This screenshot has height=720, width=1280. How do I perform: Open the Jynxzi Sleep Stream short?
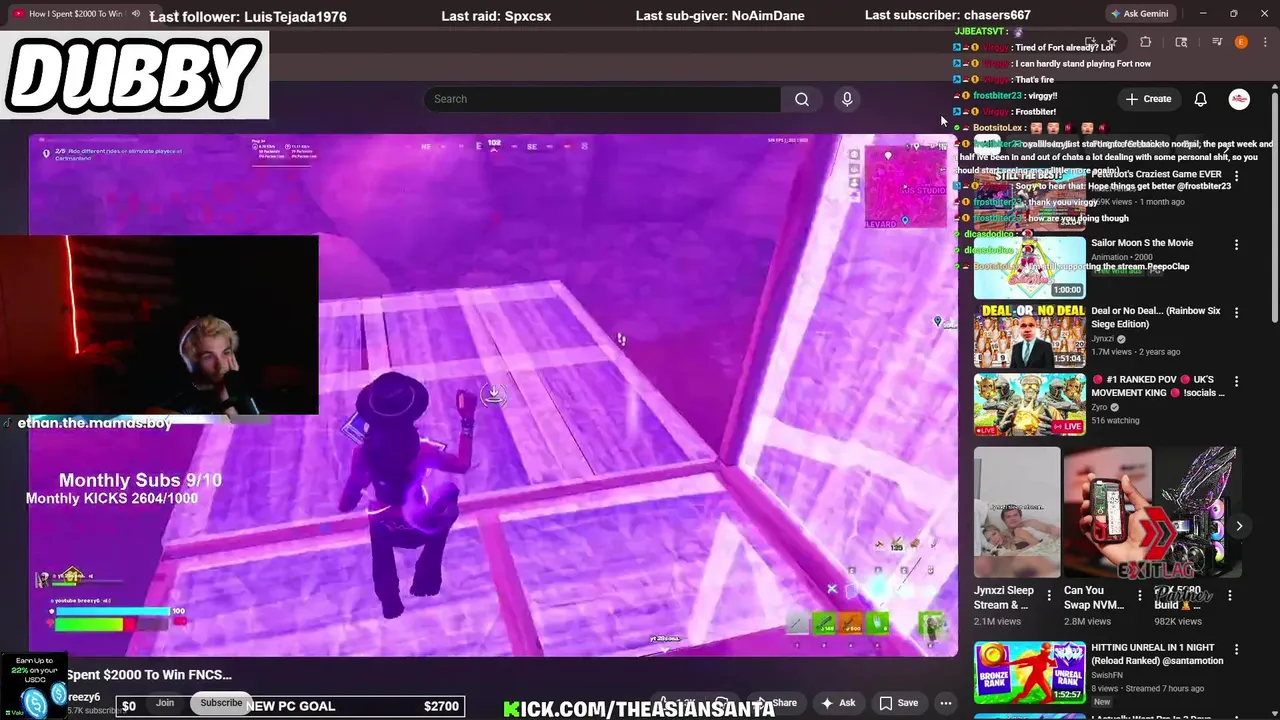click(1017, 512)
